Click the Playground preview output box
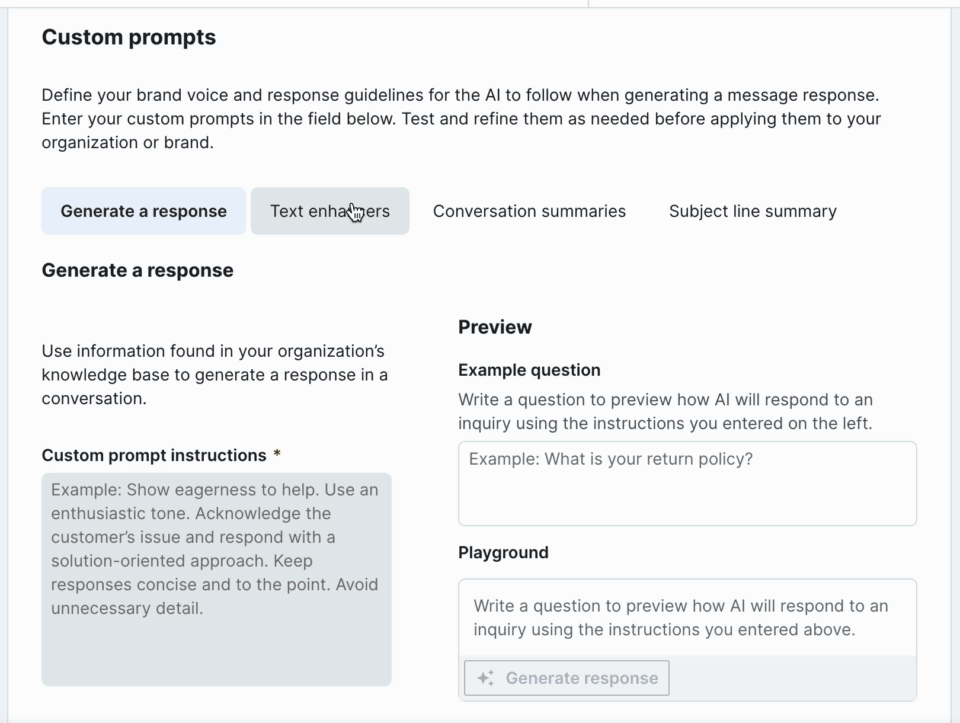The height and width of the screenshot is (723, 960). pyautogui.click(x=687, y=618)
